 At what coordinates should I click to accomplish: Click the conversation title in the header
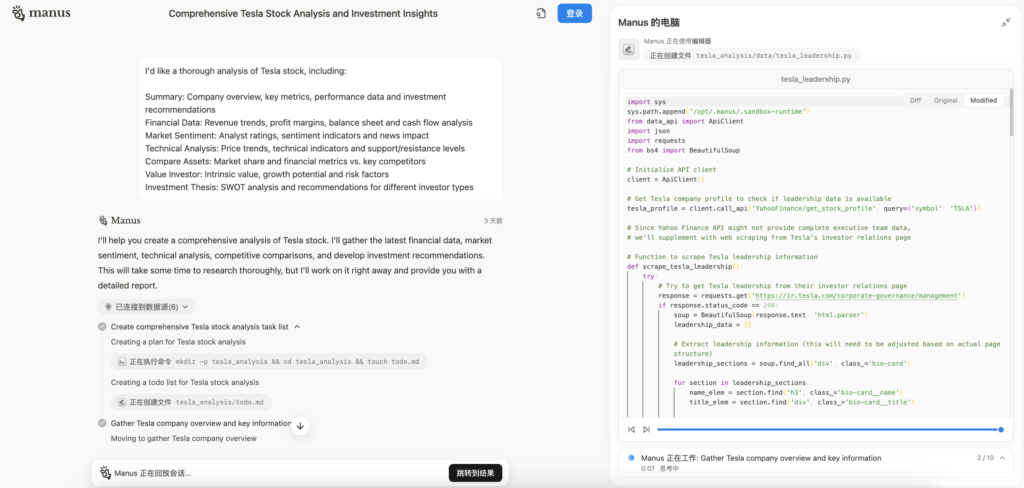point(303,14)
